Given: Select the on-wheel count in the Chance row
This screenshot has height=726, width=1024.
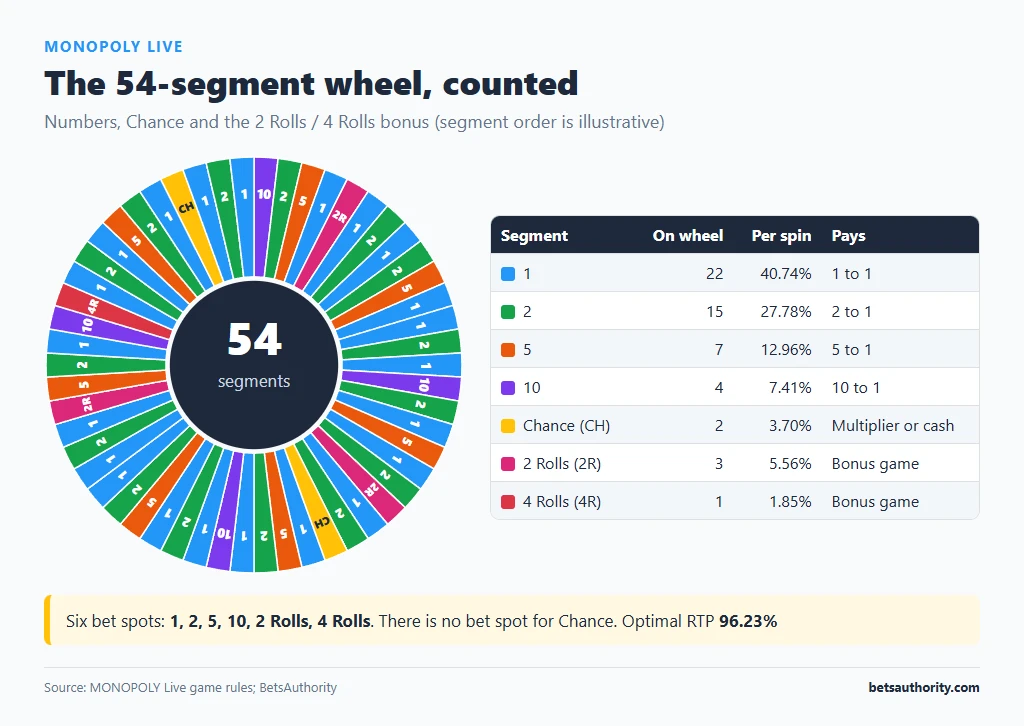Looking at the screenshot, I should click(x=719, y=426).
